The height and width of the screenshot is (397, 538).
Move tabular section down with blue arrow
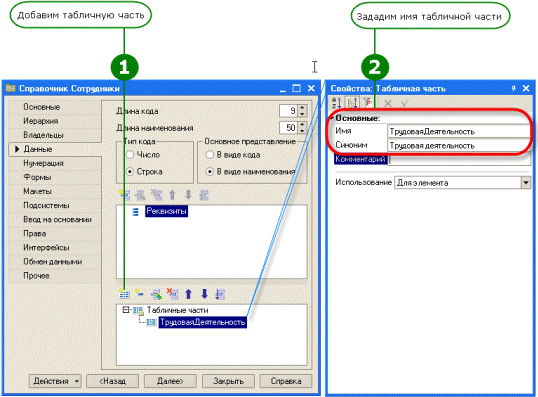(x=204, y=294)
